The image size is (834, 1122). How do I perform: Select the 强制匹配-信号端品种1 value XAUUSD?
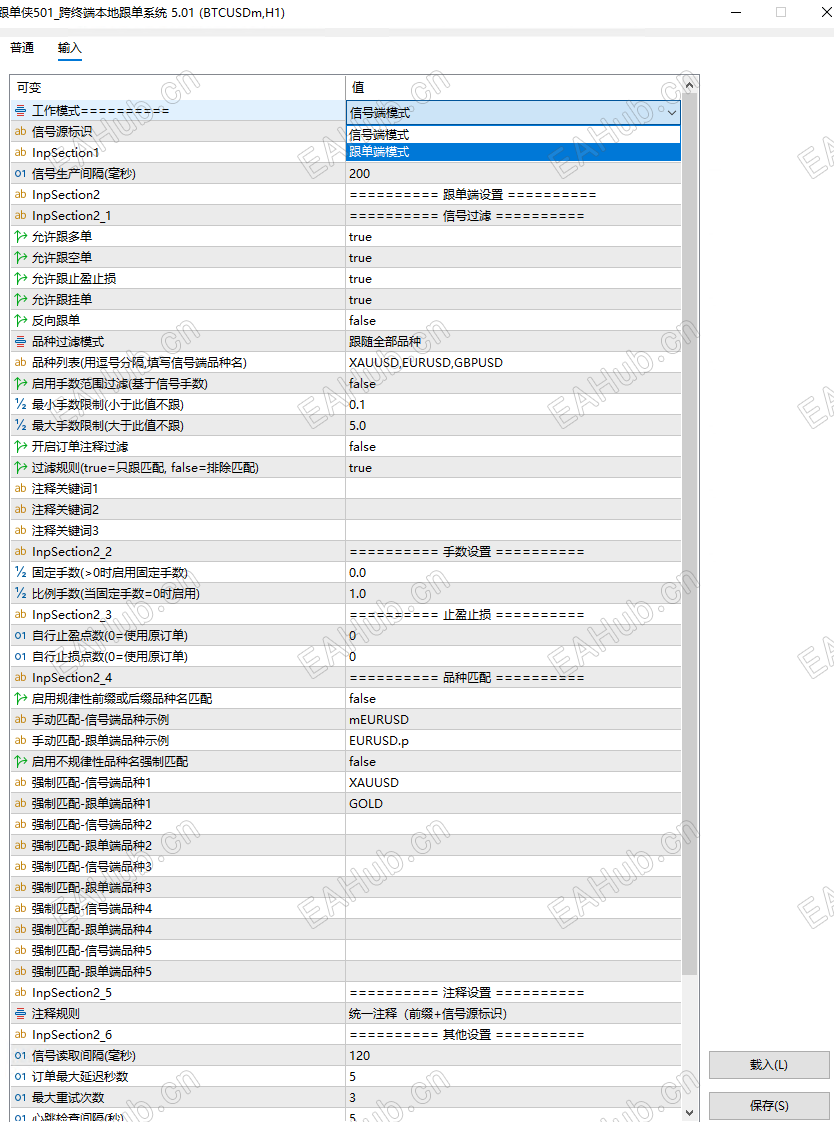point(513,782)
